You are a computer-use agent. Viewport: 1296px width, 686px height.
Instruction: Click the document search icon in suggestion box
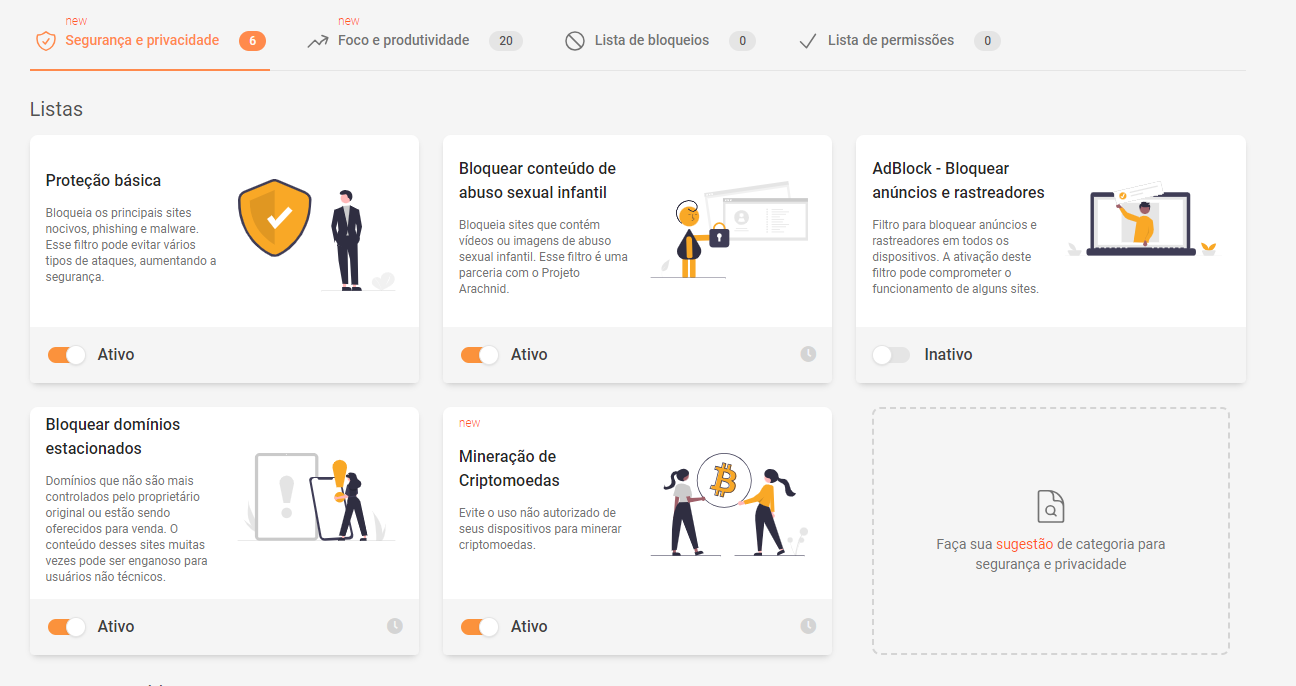1050,507
